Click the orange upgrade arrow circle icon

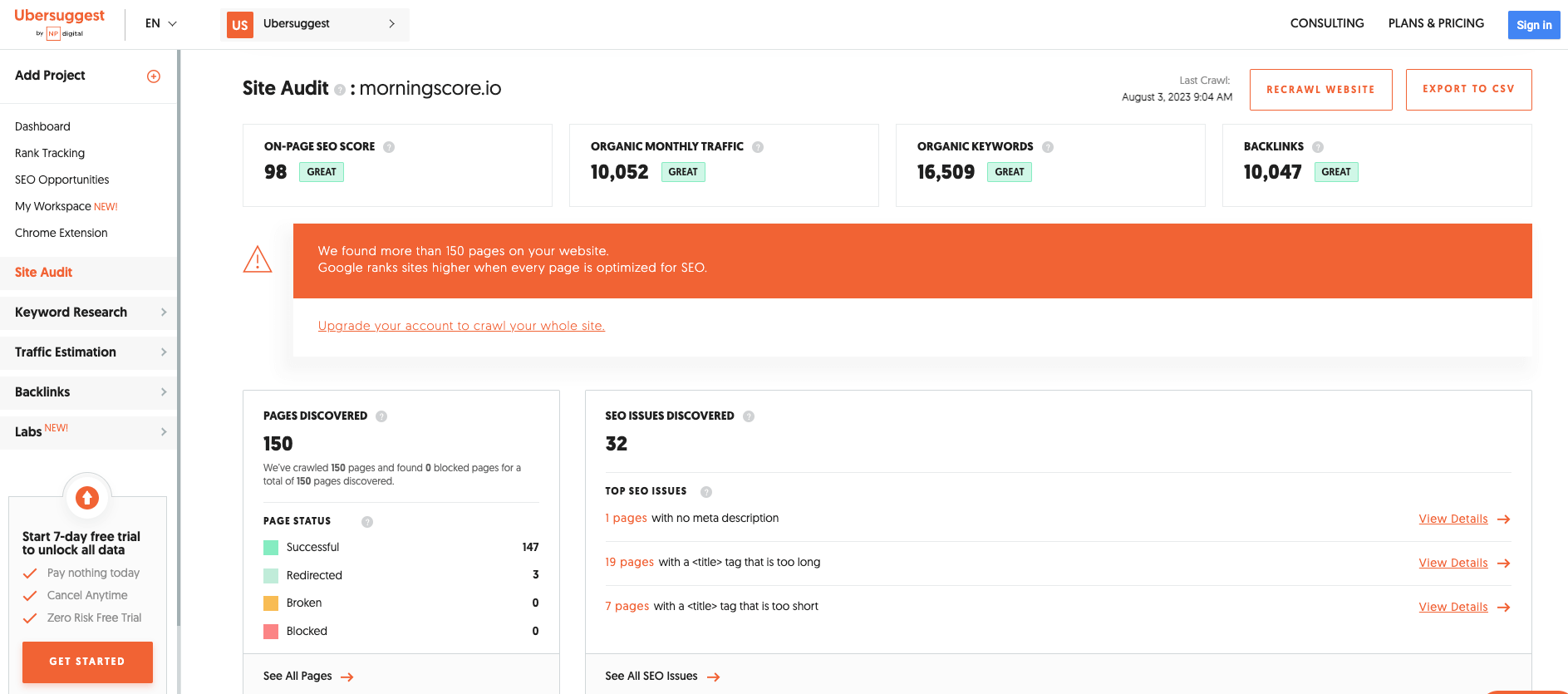[x=87, y=498]
